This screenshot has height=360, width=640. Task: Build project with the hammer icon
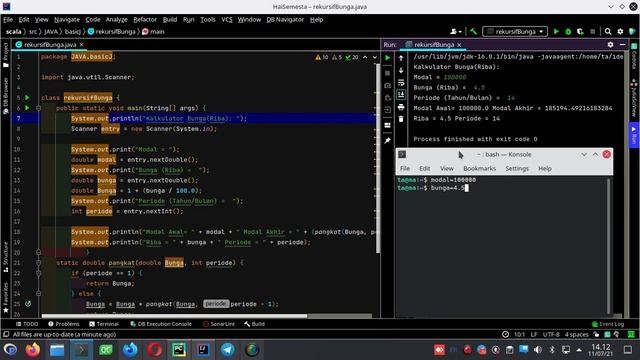click(473, 31)
